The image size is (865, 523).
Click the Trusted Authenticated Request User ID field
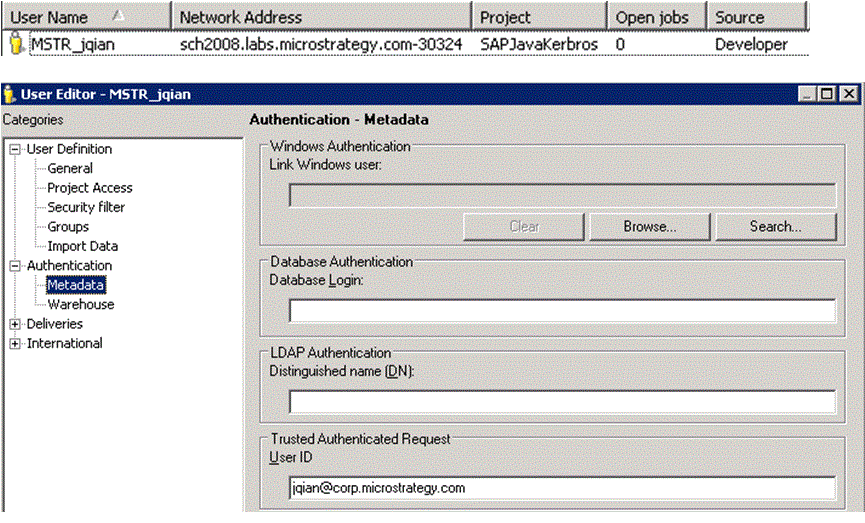(562, 489)
